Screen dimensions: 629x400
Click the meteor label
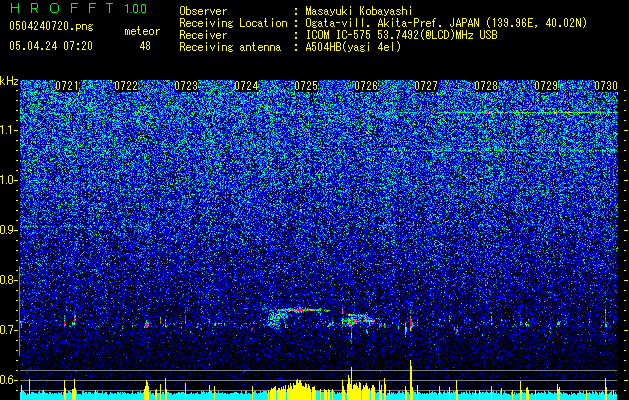pyautogui.click(x=142, y=31)
